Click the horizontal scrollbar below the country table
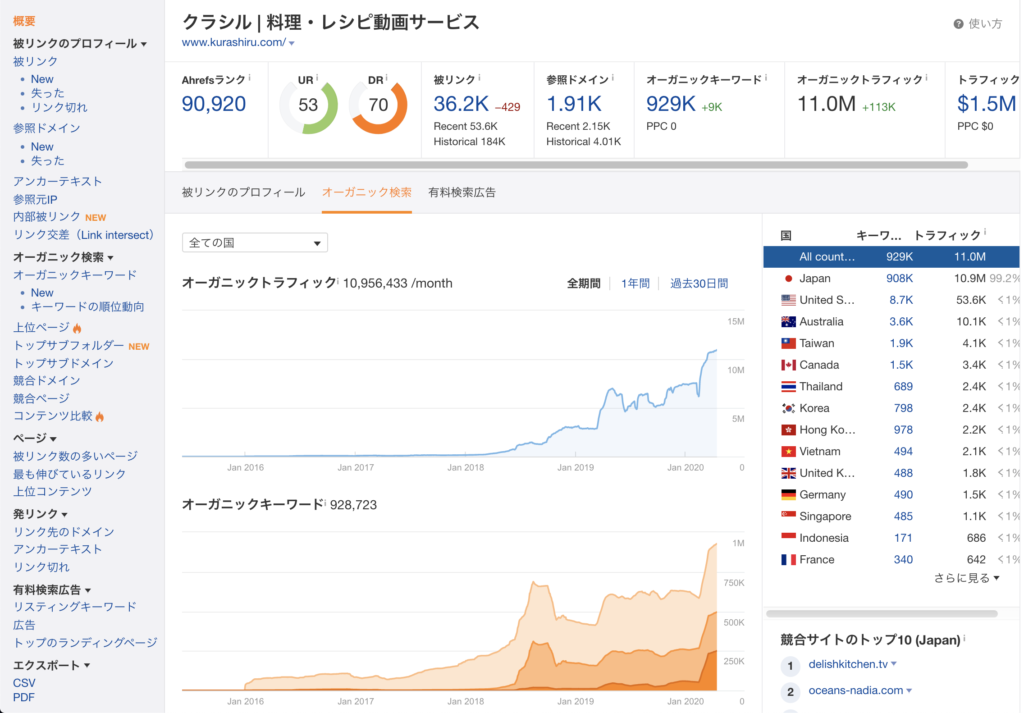The width and height of the screenshot is (1024, 713). click(x=882, y=614)
